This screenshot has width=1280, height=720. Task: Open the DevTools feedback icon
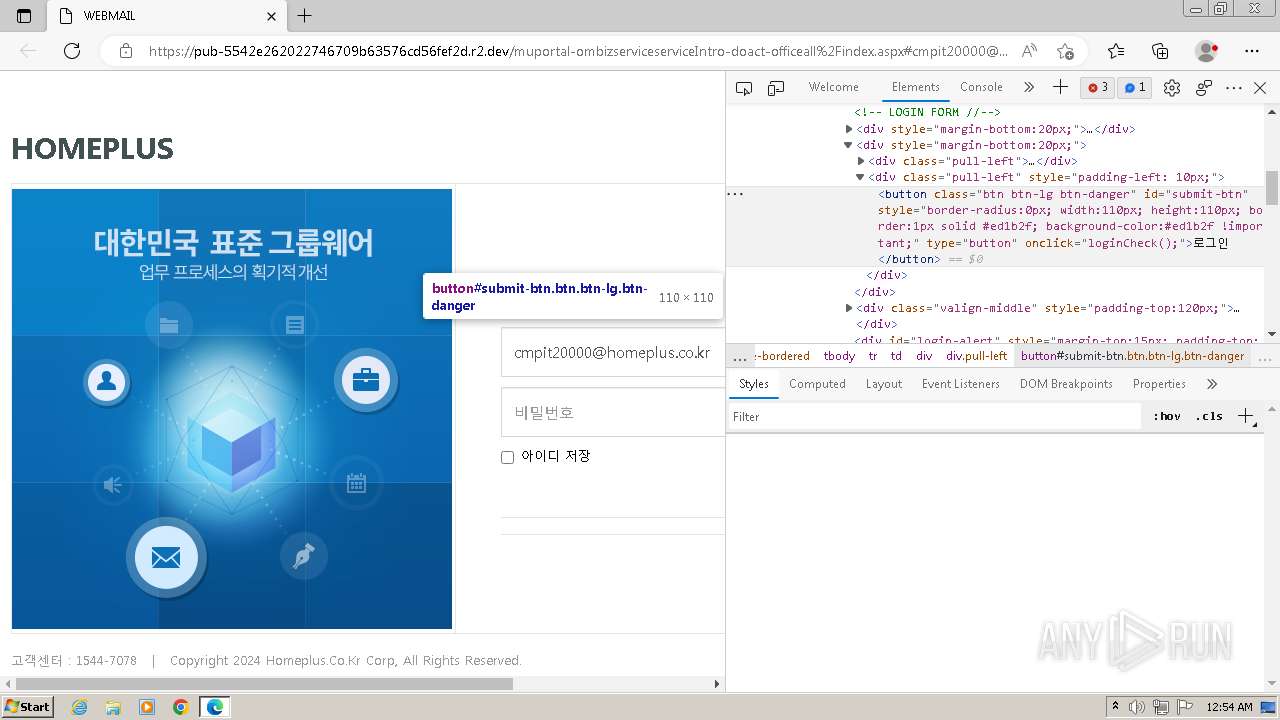pos(1204,88)
